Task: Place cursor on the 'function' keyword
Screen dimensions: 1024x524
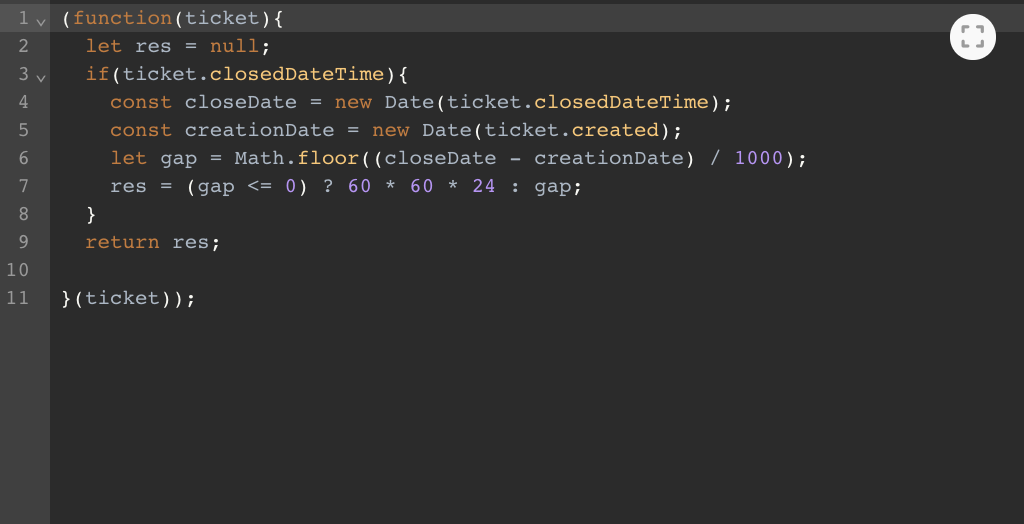Action: point(123,18)
